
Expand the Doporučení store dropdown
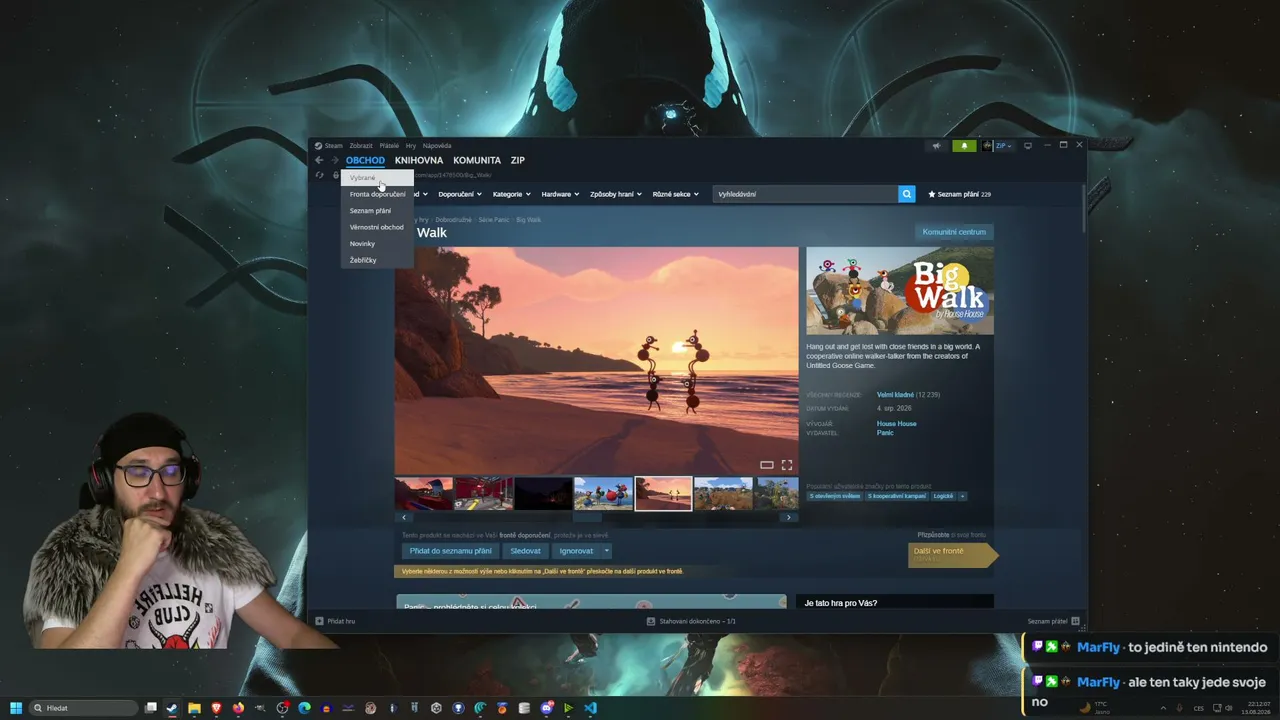(x=460, y=194)
